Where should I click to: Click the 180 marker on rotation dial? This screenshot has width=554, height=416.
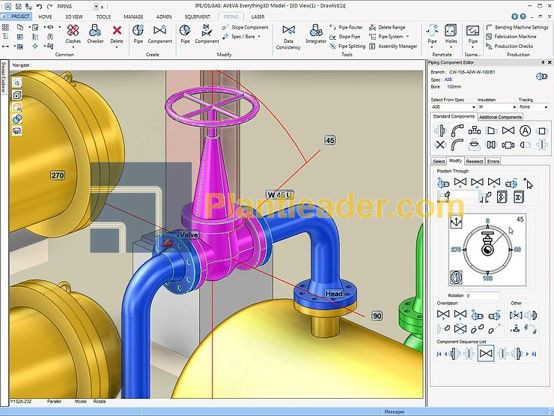(x=488, y=279)
